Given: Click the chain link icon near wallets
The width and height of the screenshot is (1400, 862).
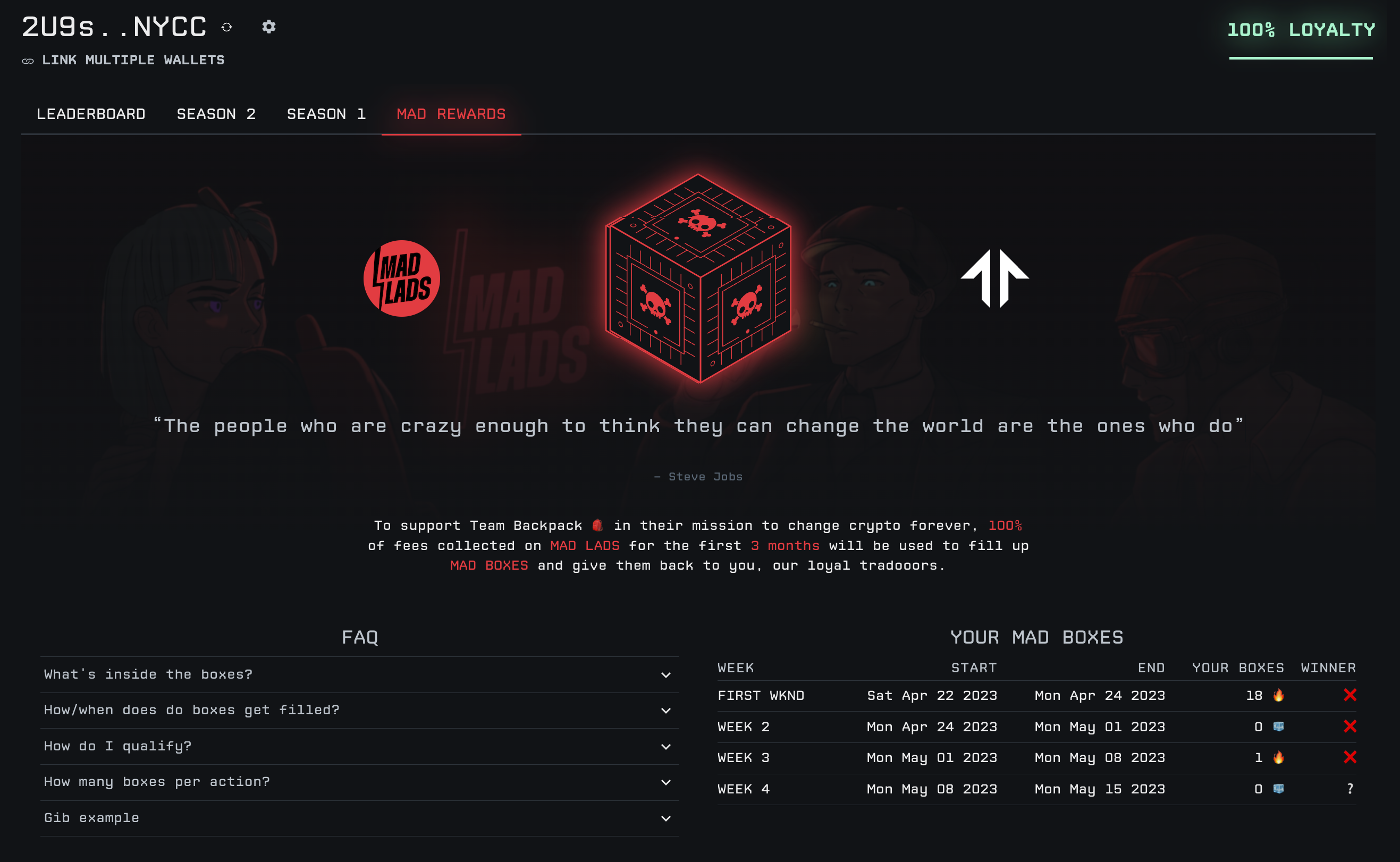Looking at the screenshot, I should pos(28,61).
